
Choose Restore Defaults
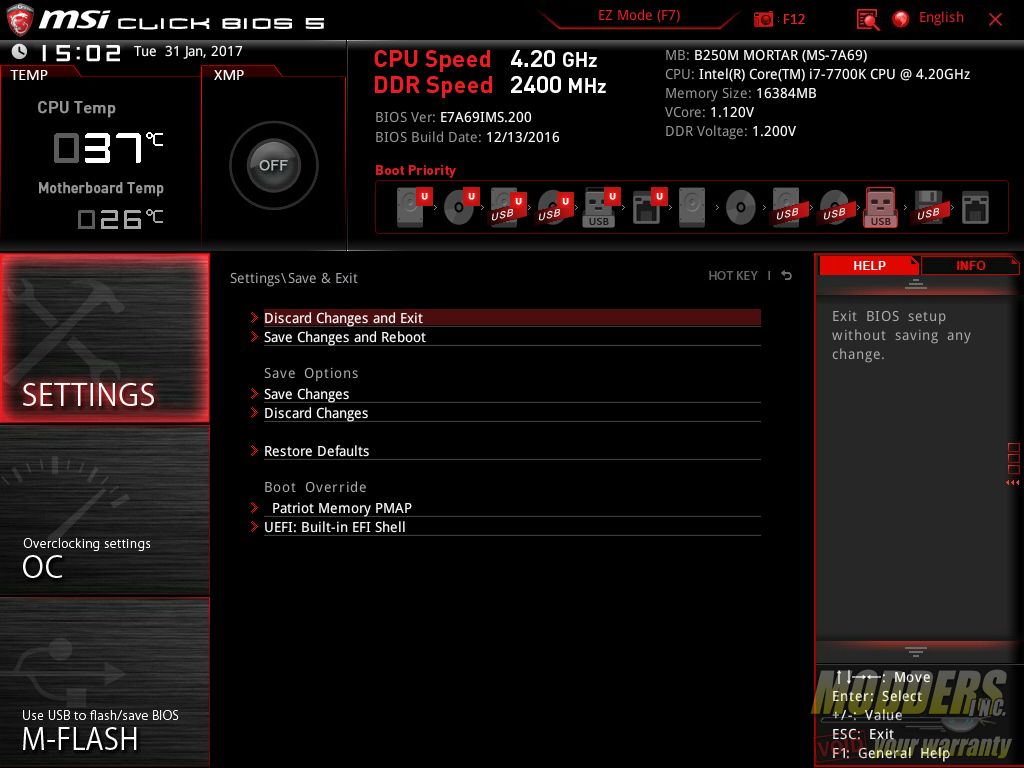tap(512, 451)
